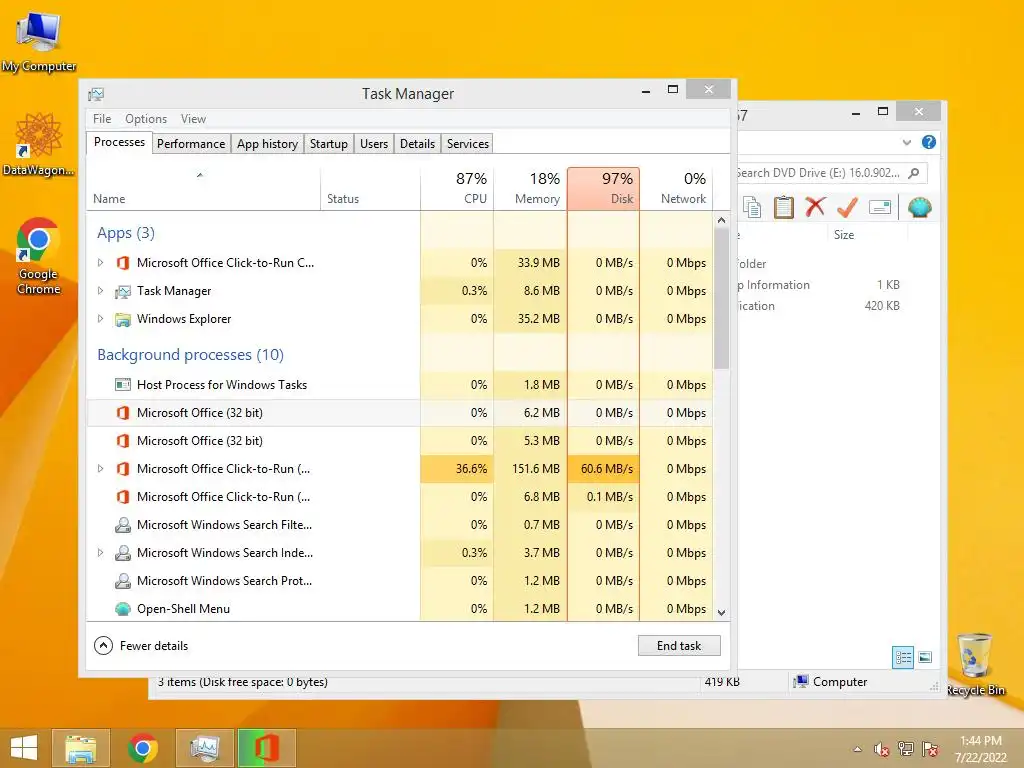Expand Microsoft Windows Search Indexer row
This screenshot has width=1024, height=768.
coord(100,552)
